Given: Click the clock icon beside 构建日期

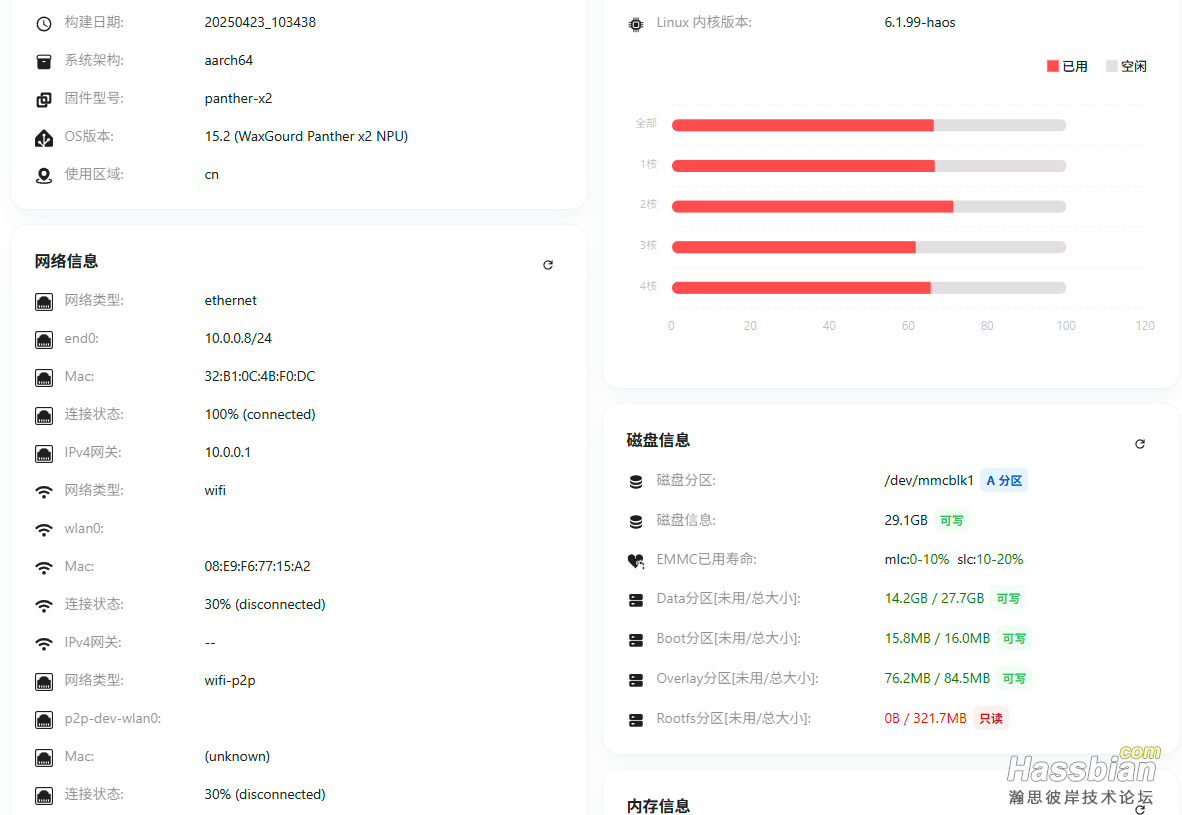Looking at the screenshot, I should coord(44,23).
